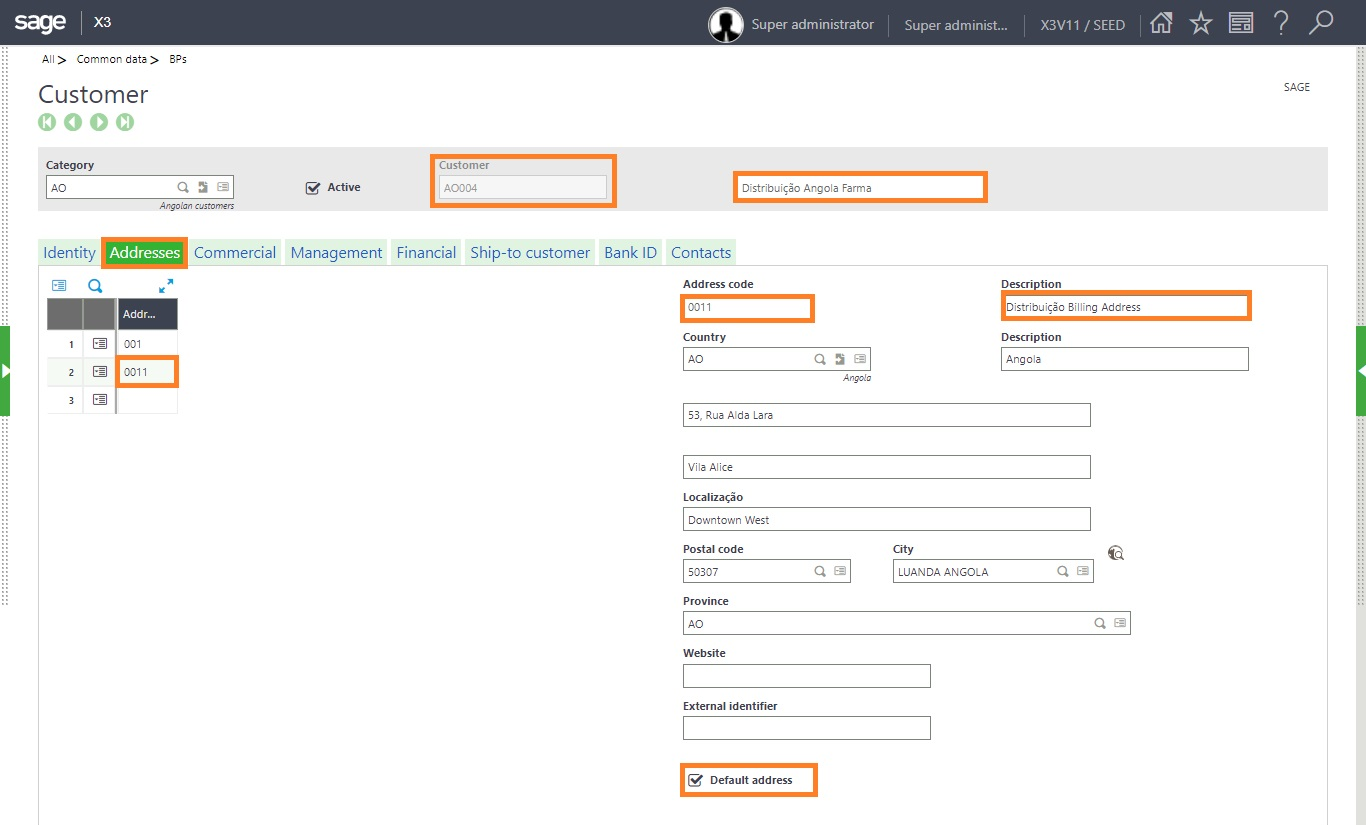Go to next customer record
This screenshot has width=1366, height=825.
point(99,122)
